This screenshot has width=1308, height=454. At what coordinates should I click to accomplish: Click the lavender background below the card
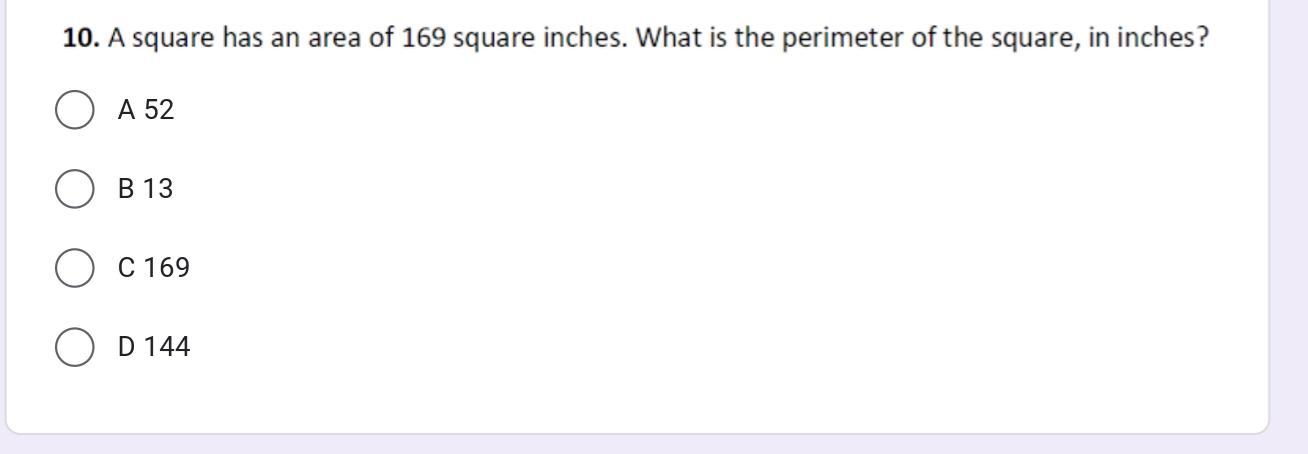pos(654,445)
